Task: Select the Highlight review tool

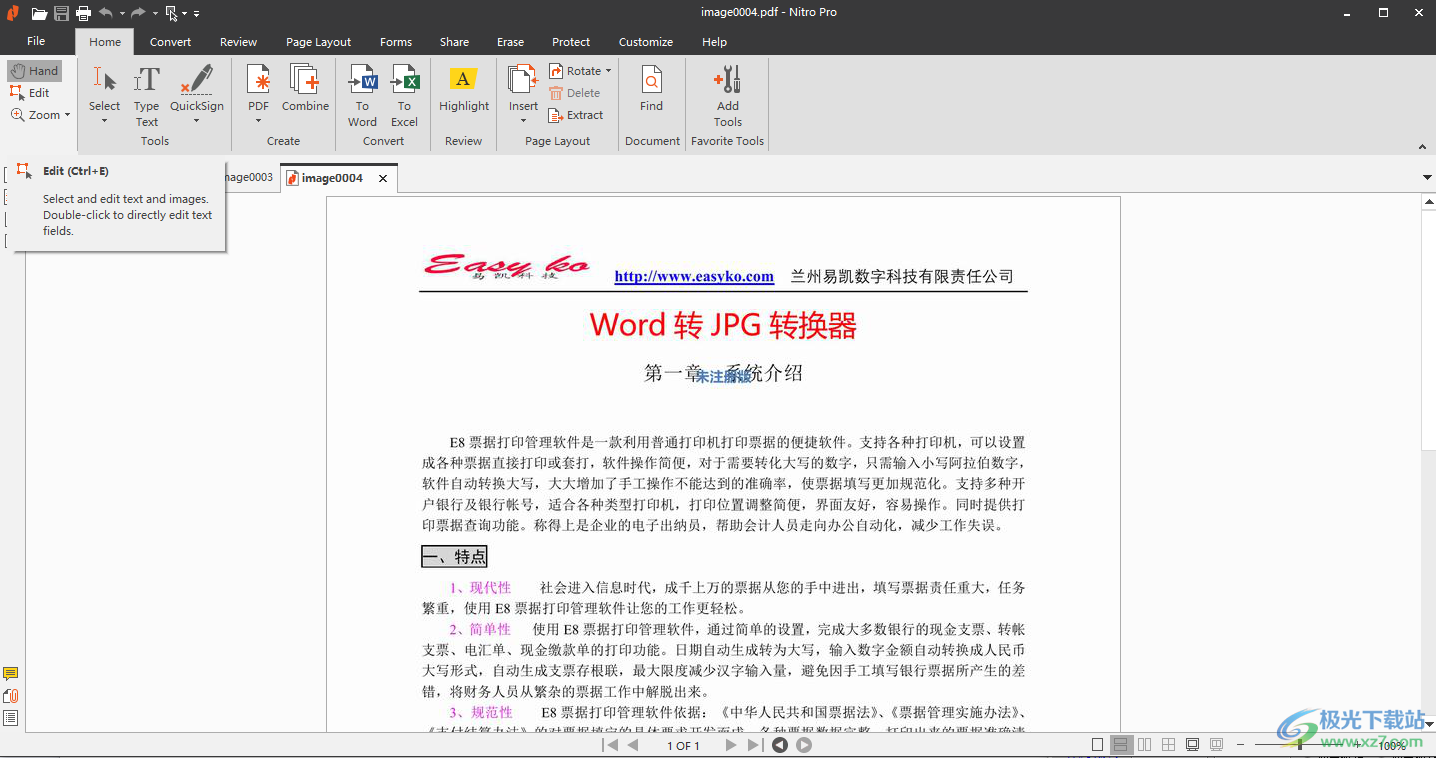Action: [x=464, y=88]
